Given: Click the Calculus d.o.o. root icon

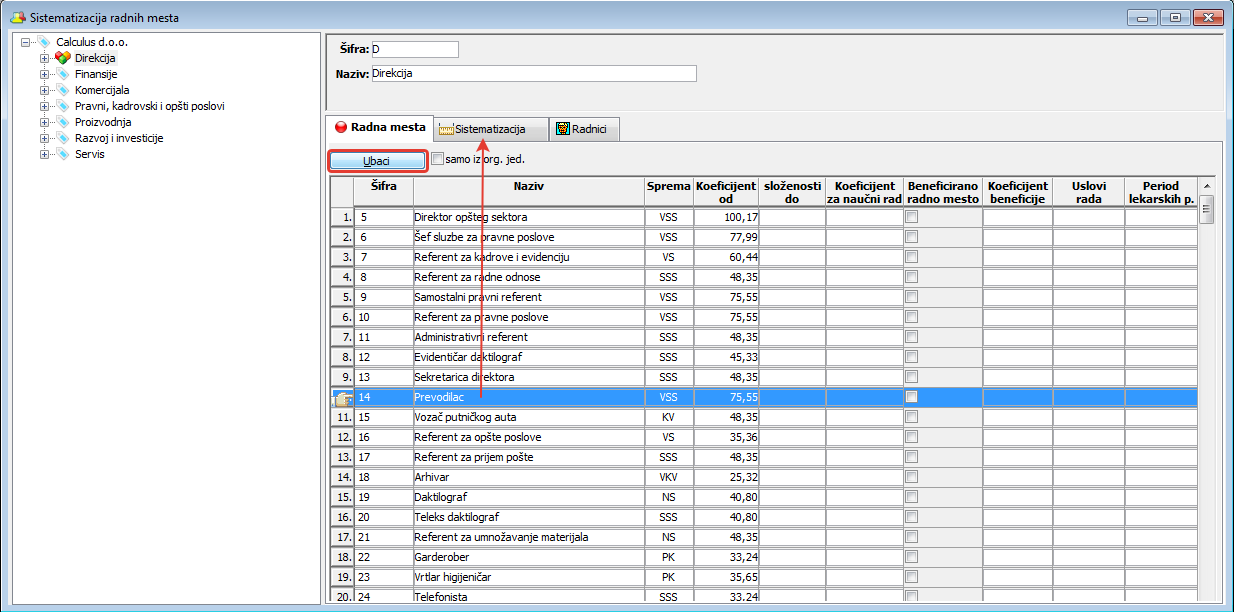Looking at the screenshot, I should pos(44,42).
